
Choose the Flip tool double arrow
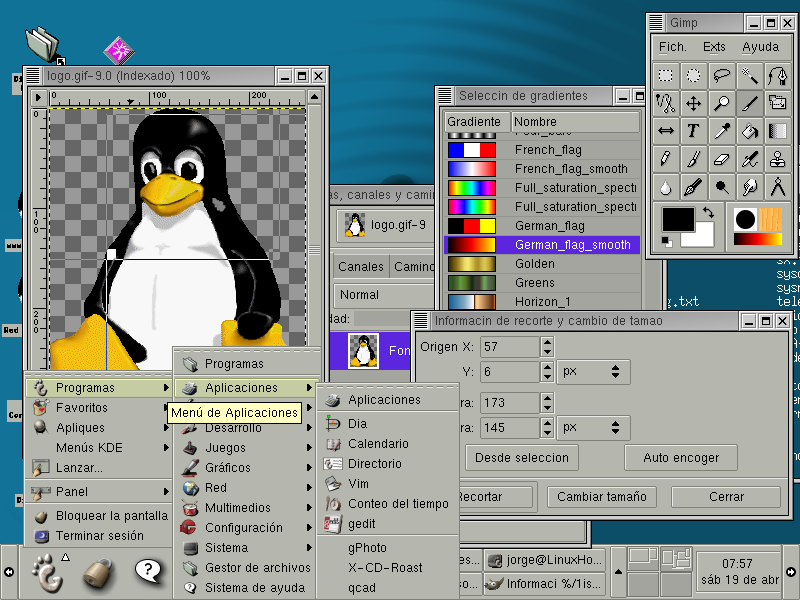(x=665, y=131)
